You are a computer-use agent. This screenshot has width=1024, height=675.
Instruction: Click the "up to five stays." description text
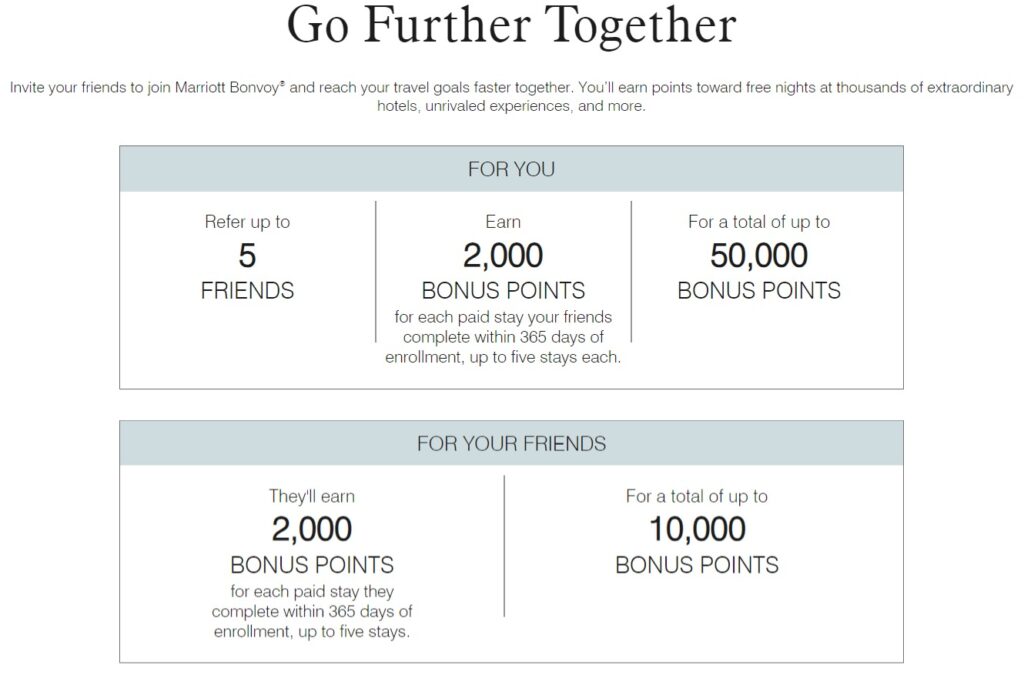[312, 631]
